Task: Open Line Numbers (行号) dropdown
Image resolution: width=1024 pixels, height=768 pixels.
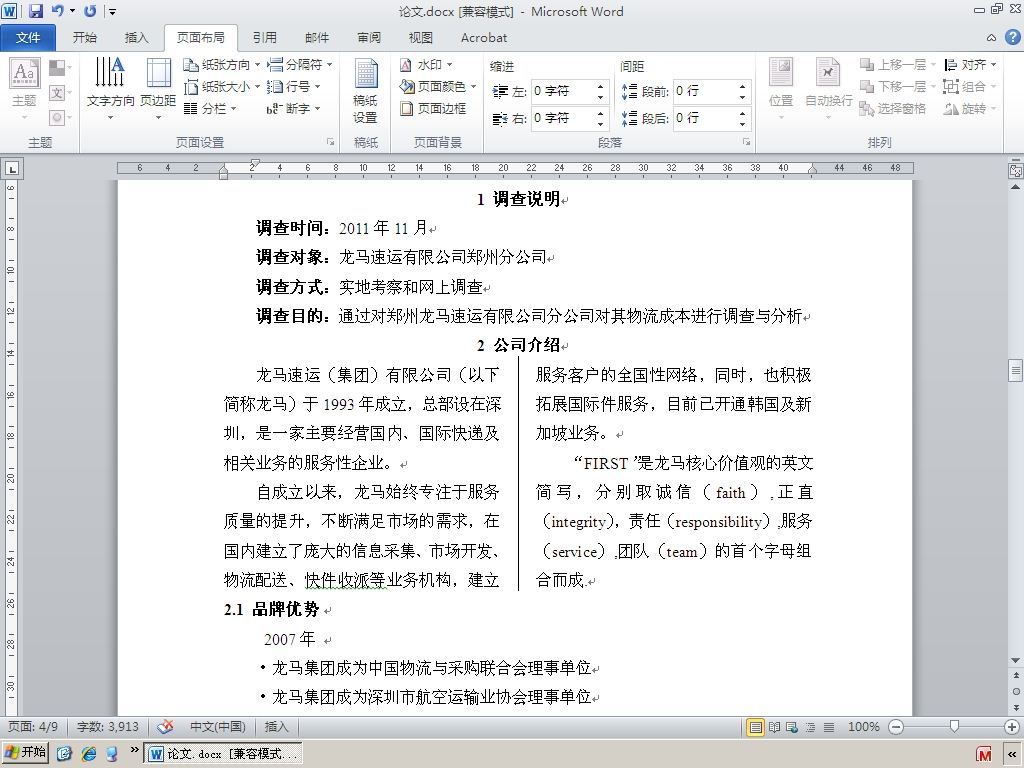Action: pyautogui.click(x=294, y=86)
